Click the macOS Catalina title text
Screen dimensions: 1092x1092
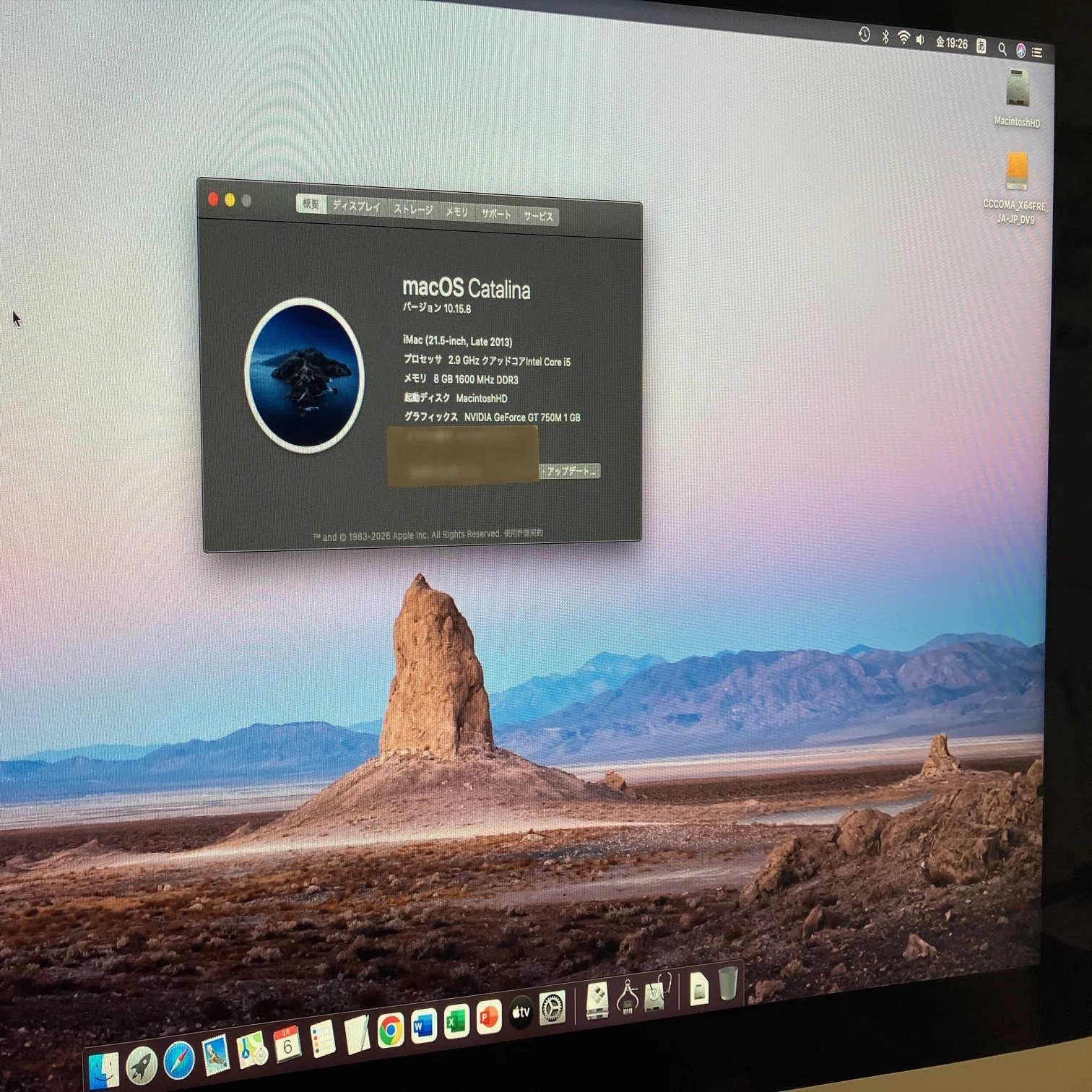467,289
